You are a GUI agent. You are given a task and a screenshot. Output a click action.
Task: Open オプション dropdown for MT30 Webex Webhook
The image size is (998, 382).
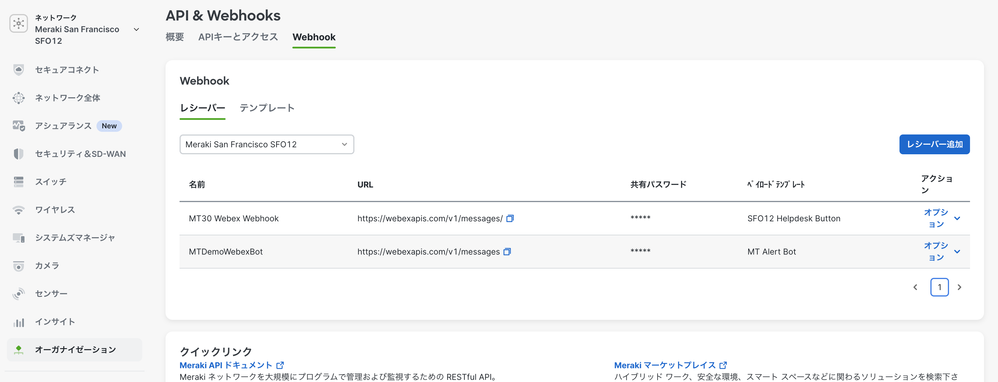[x=942, y=218]
